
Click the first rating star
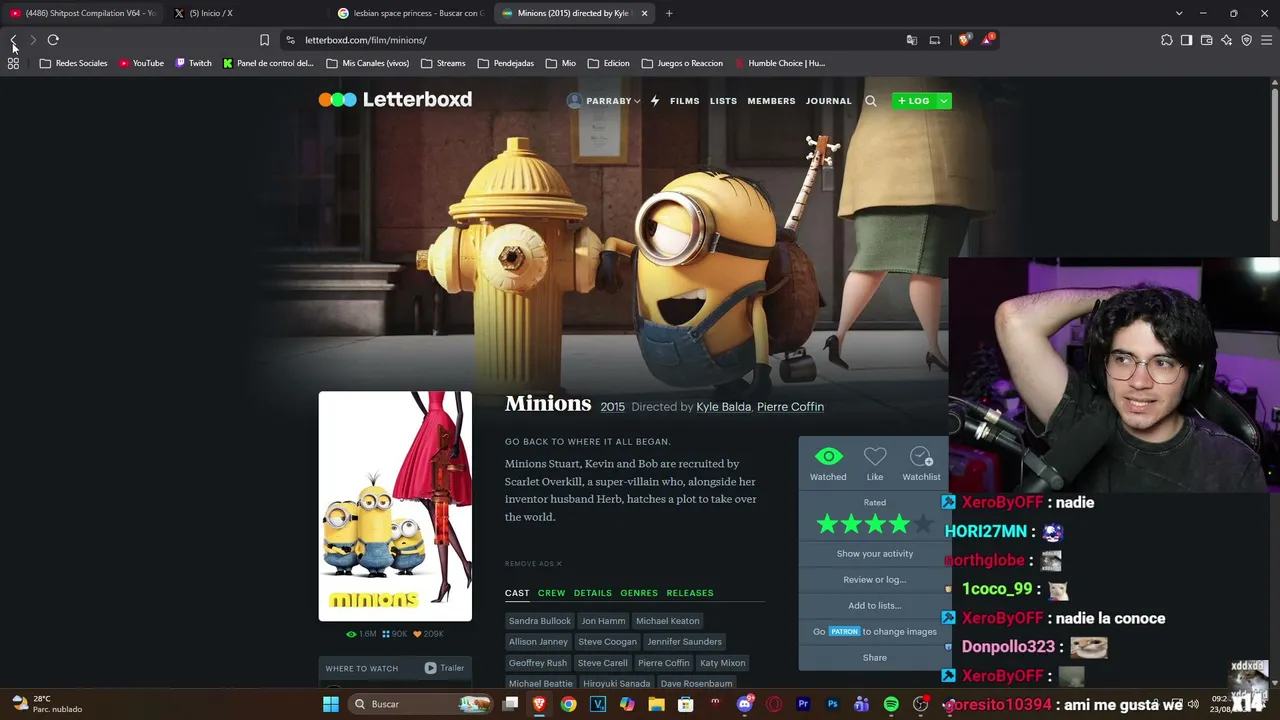827,523
